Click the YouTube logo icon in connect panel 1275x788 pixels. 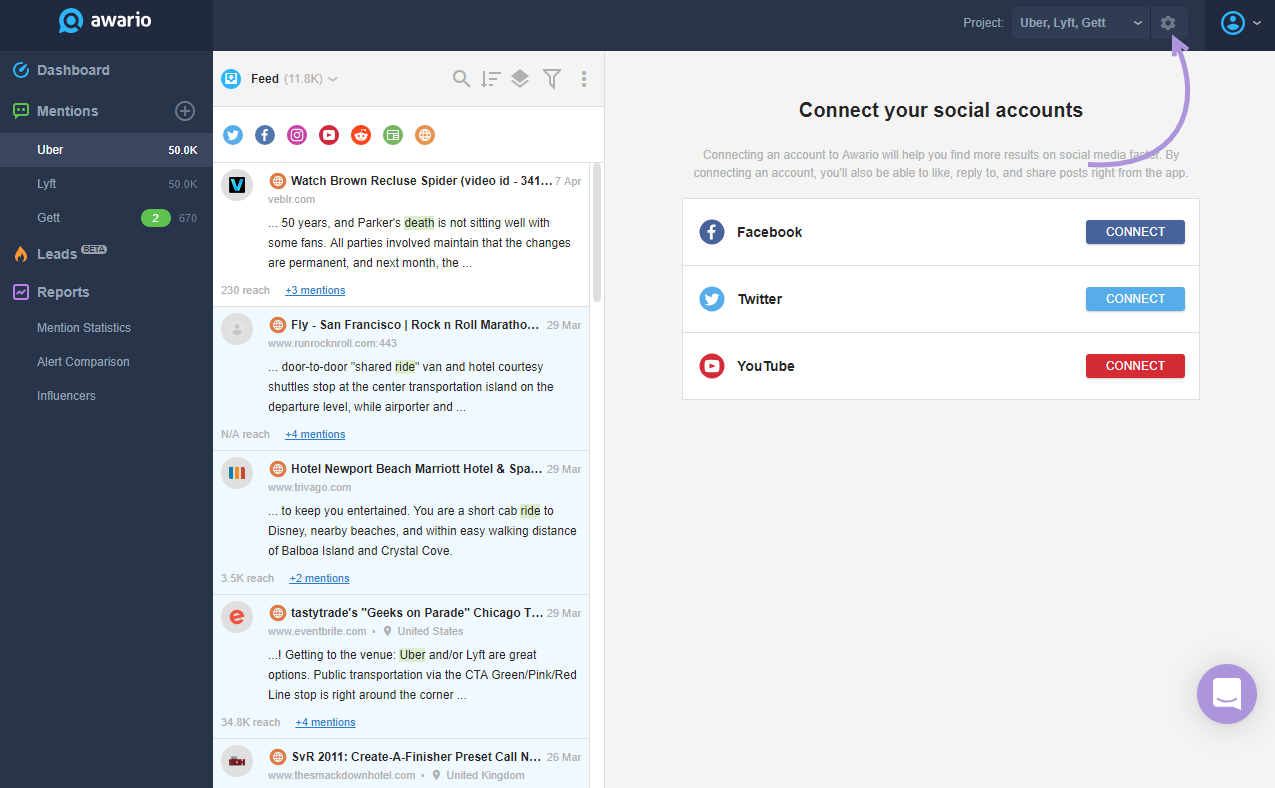coord(712,366)
